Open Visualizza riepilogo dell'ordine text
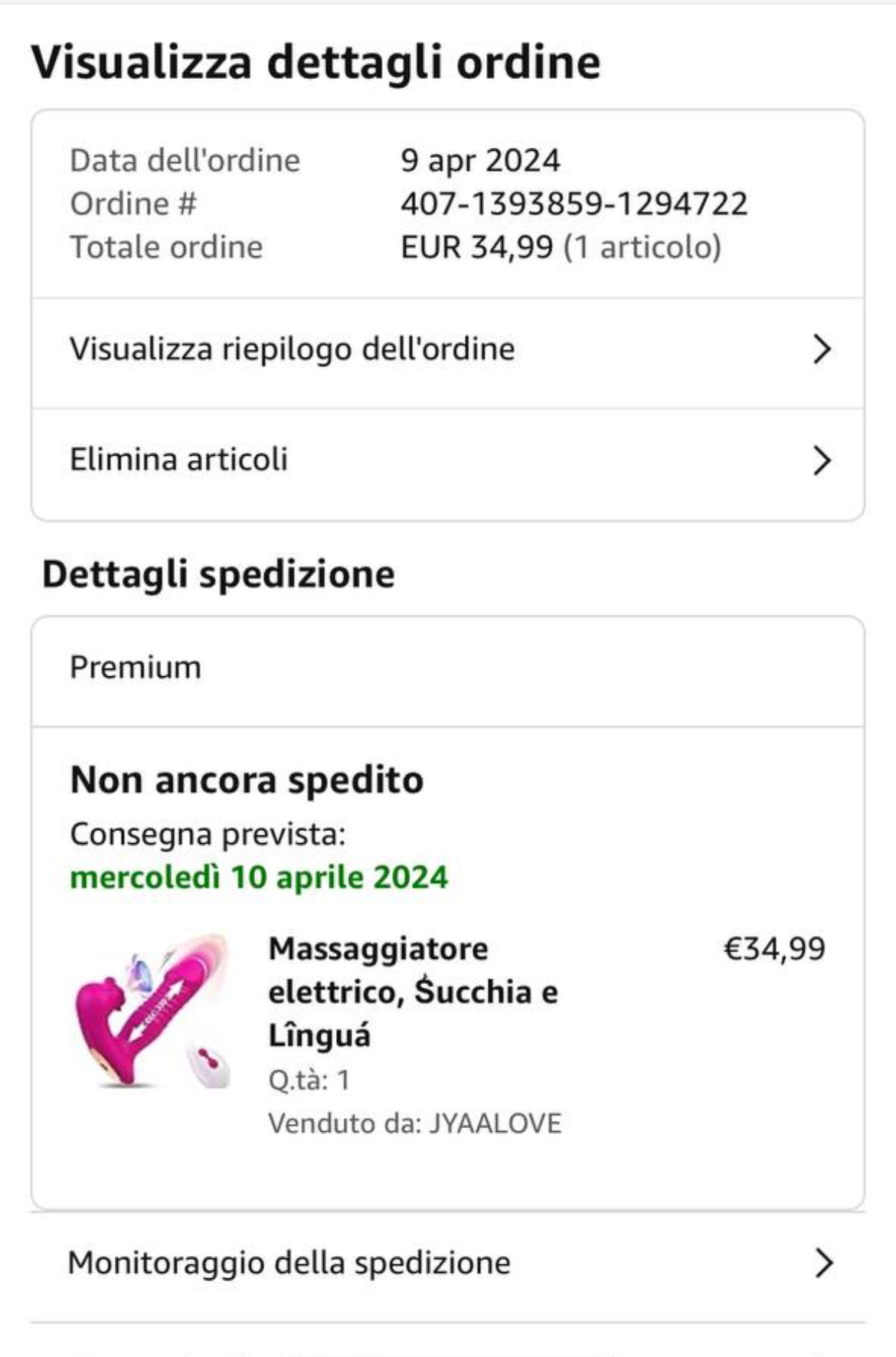 click(292, 349)
